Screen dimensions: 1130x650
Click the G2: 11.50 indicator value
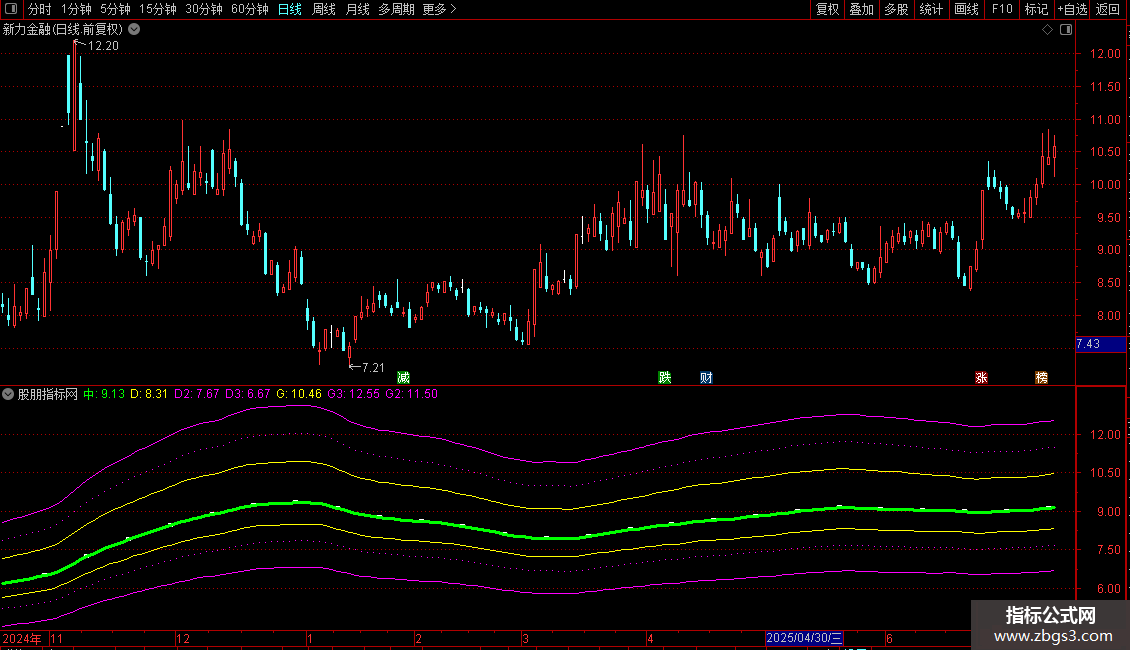point(411,394)
